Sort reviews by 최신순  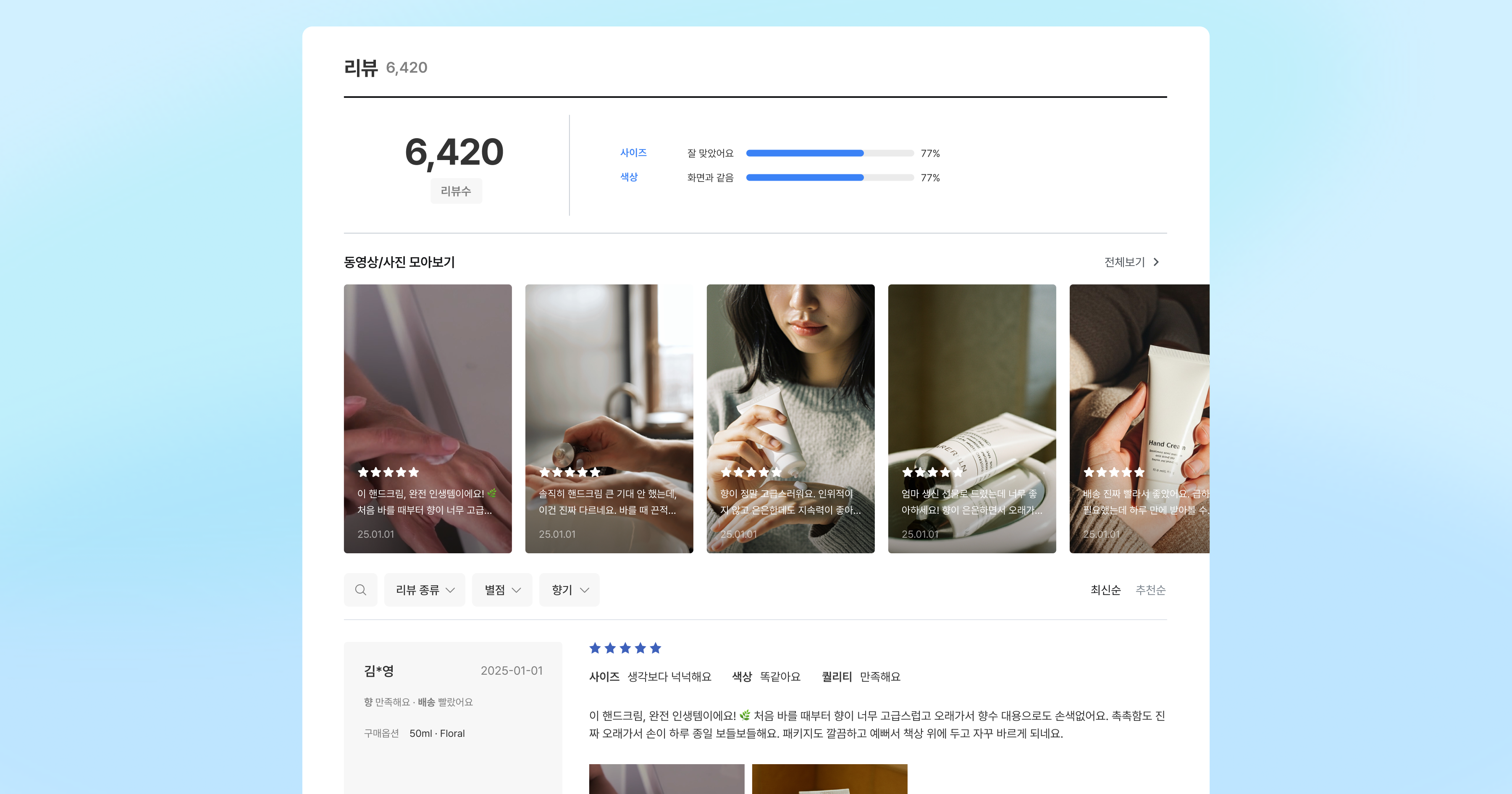coord(1105,590)
